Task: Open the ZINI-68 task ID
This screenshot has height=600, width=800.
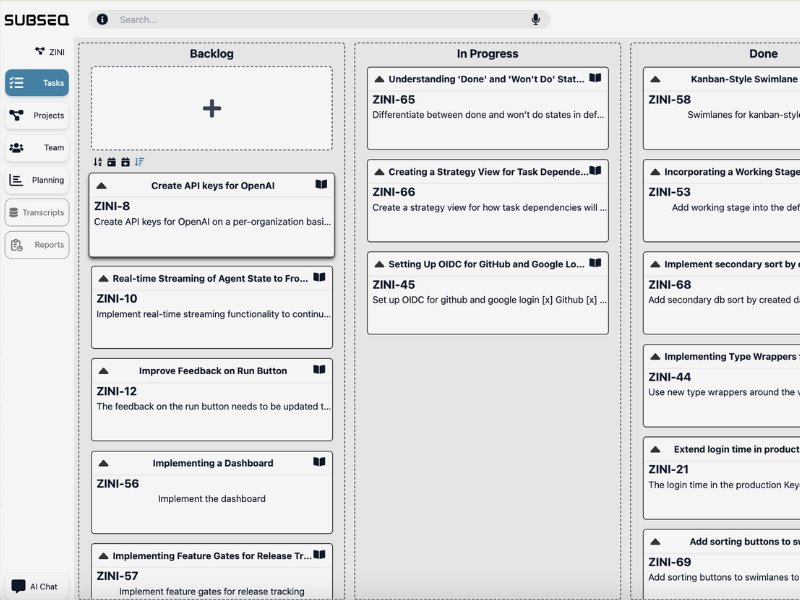Action: tap(670, 285)
